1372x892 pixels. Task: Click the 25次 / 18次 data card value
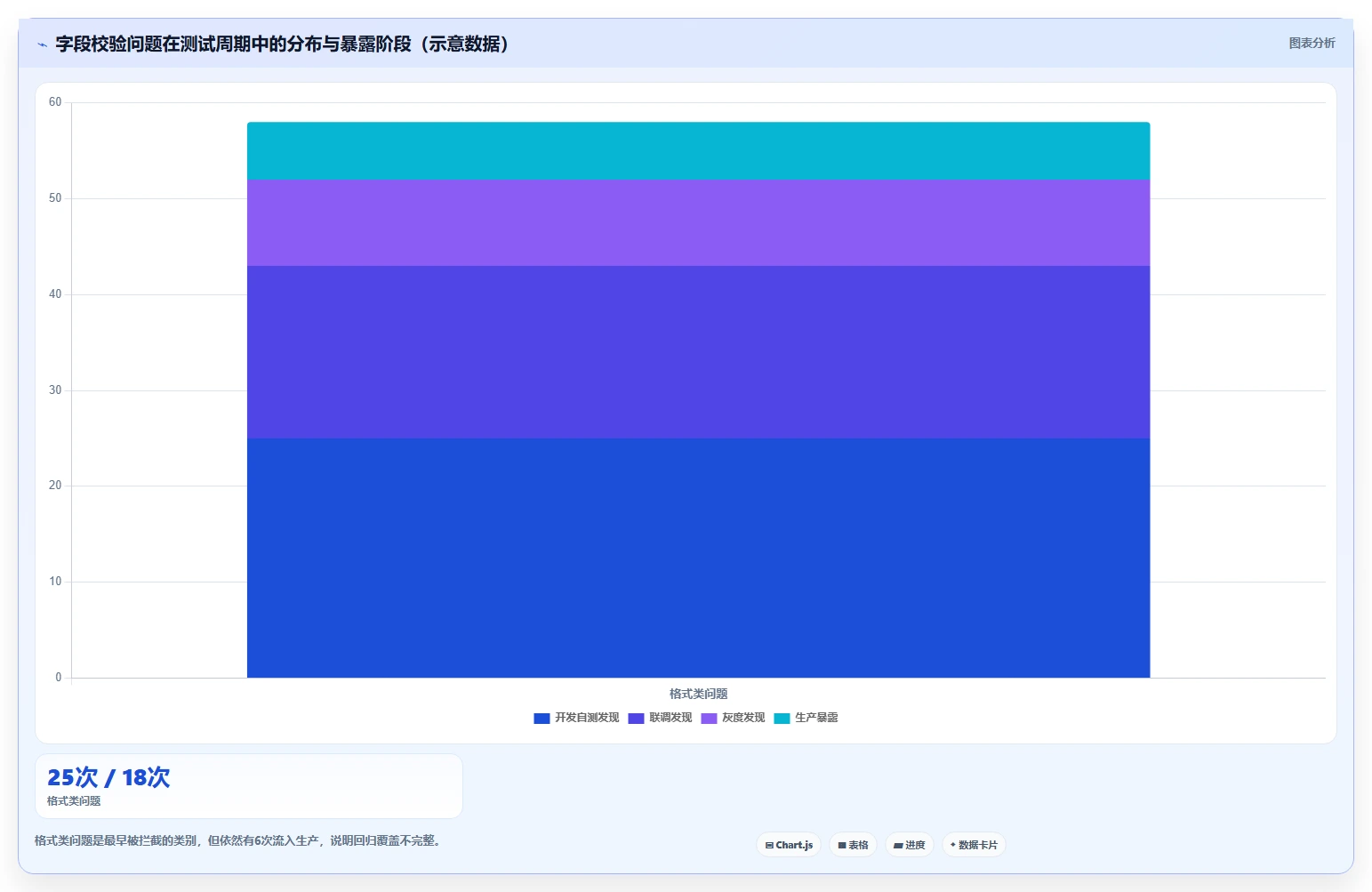coord(108,777)
